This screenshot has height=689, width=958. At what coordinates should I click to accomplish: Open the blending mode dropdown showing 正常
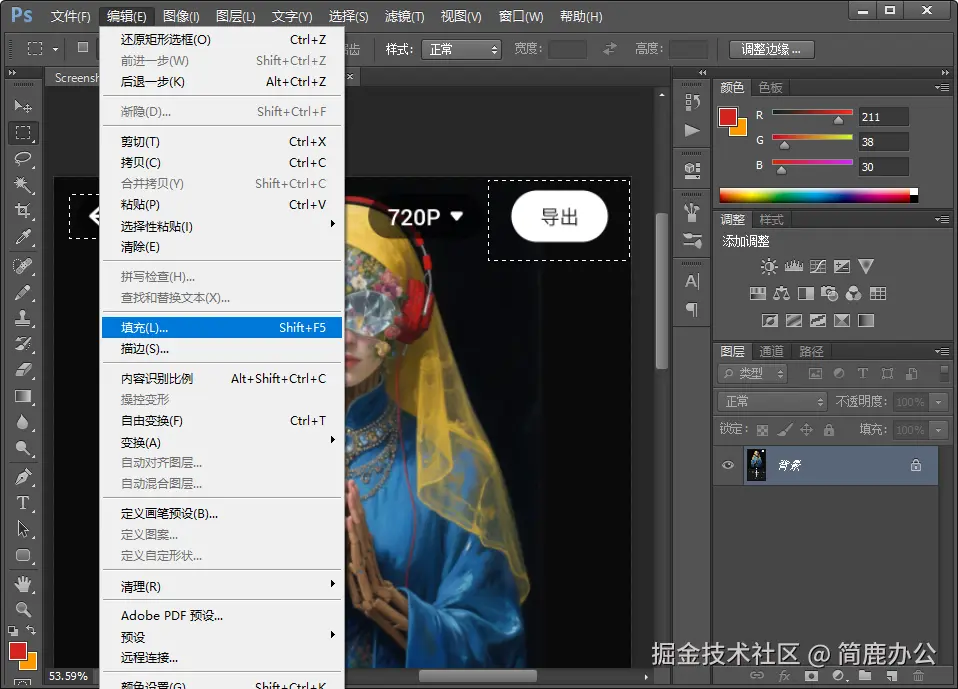pyautogui.click(x=770, y=402)
